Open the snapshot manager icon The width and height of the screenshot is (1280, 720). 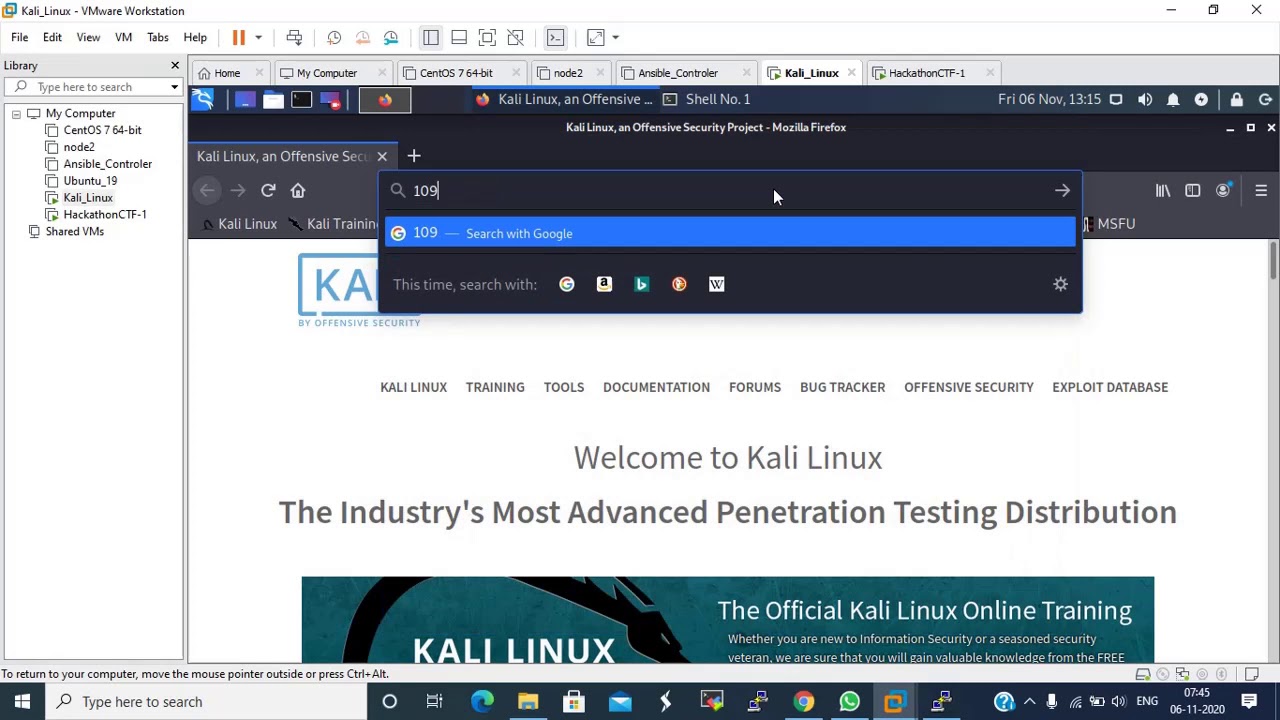(391, 37)
